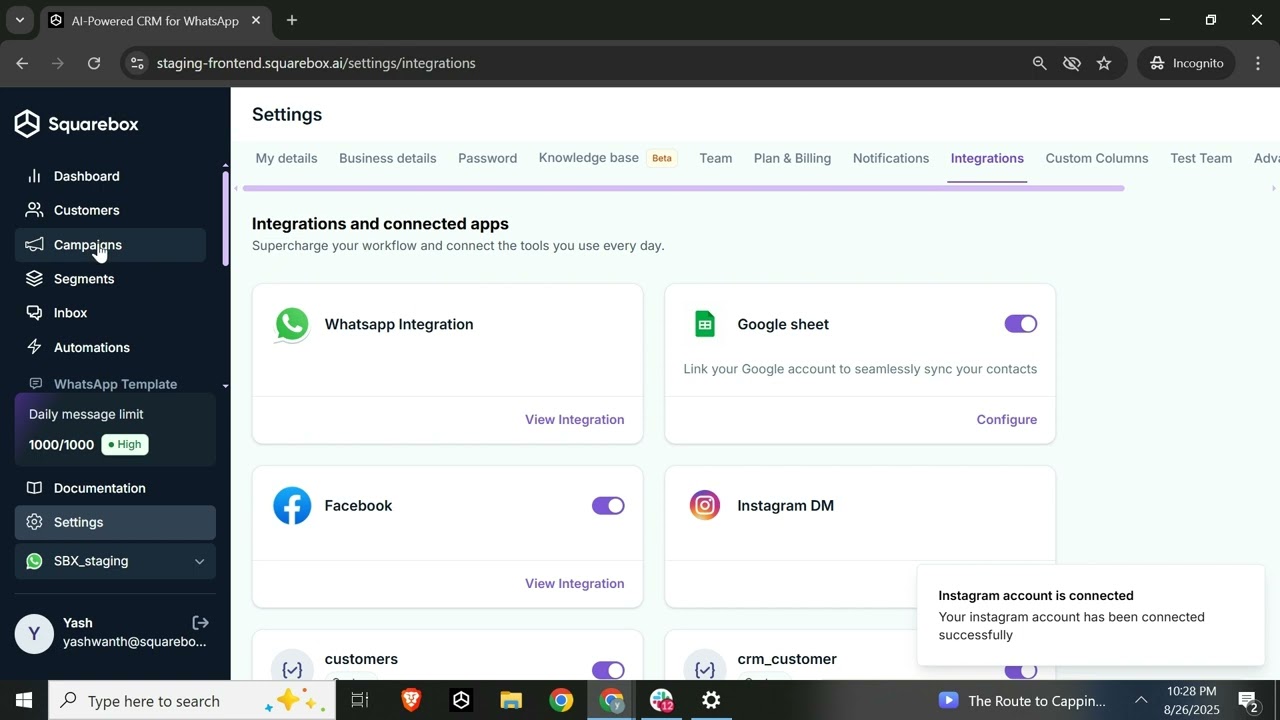Open the Windows Settings gear in the taskbar

click(x=711, y=701)
